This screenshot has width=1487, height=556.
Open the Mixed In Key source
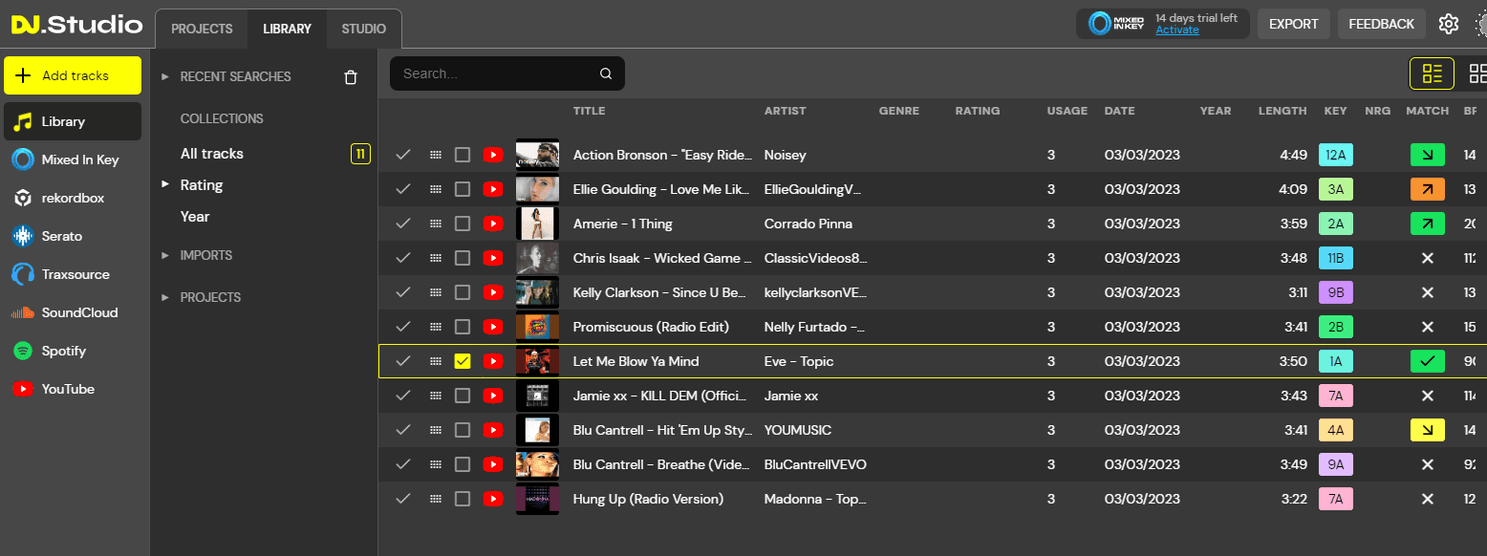[x=72, y=160]
